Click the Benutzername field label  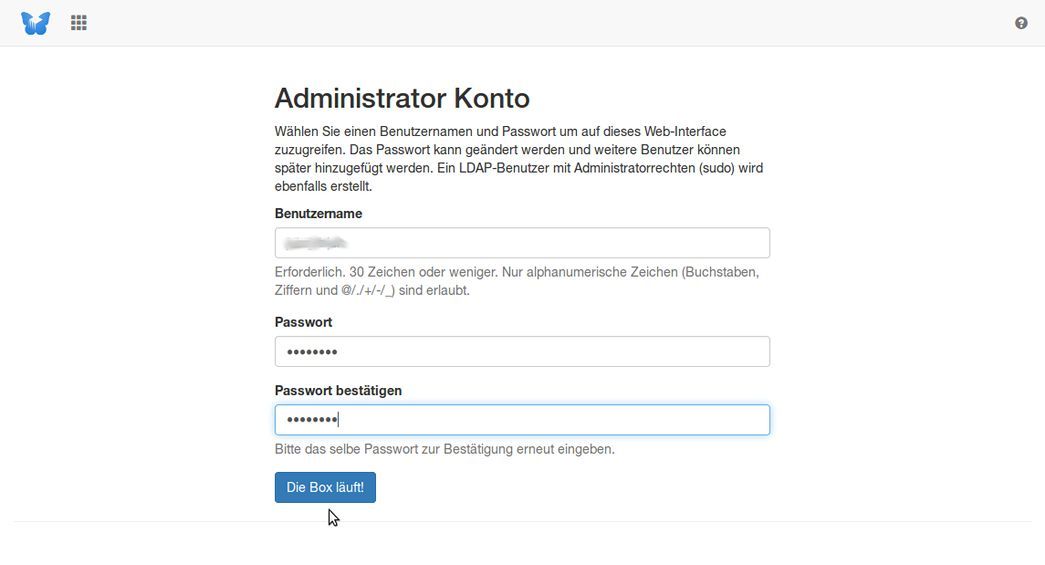[319, 214]
